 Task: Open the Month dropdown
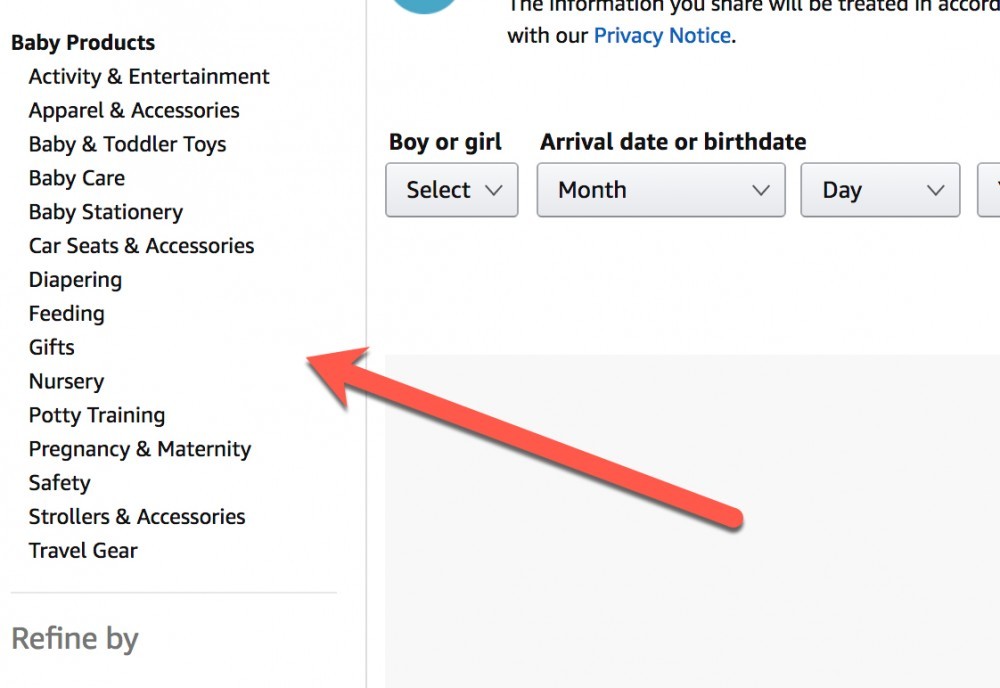tap(660, 190)
